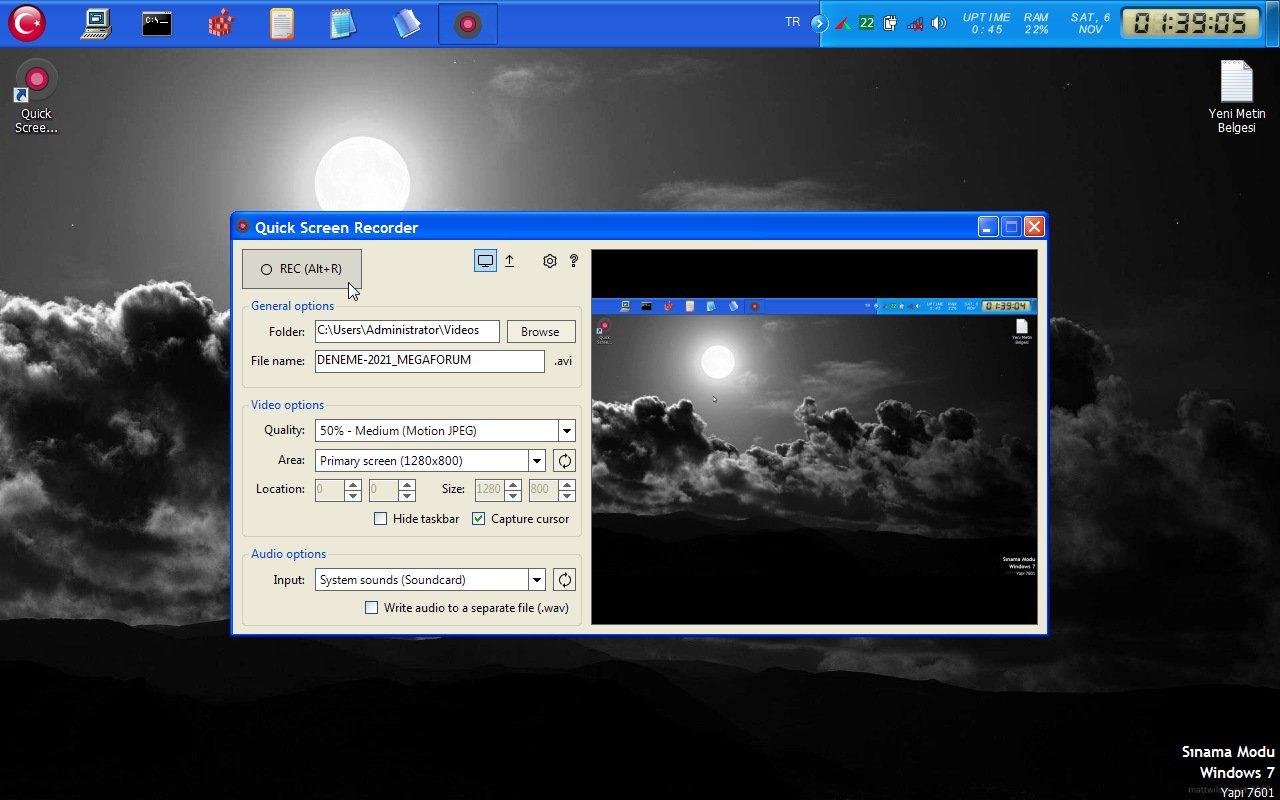This screenshot has width=1280, height=800.
Task: Click the red-green triangle tray icon
Action: 844,23
